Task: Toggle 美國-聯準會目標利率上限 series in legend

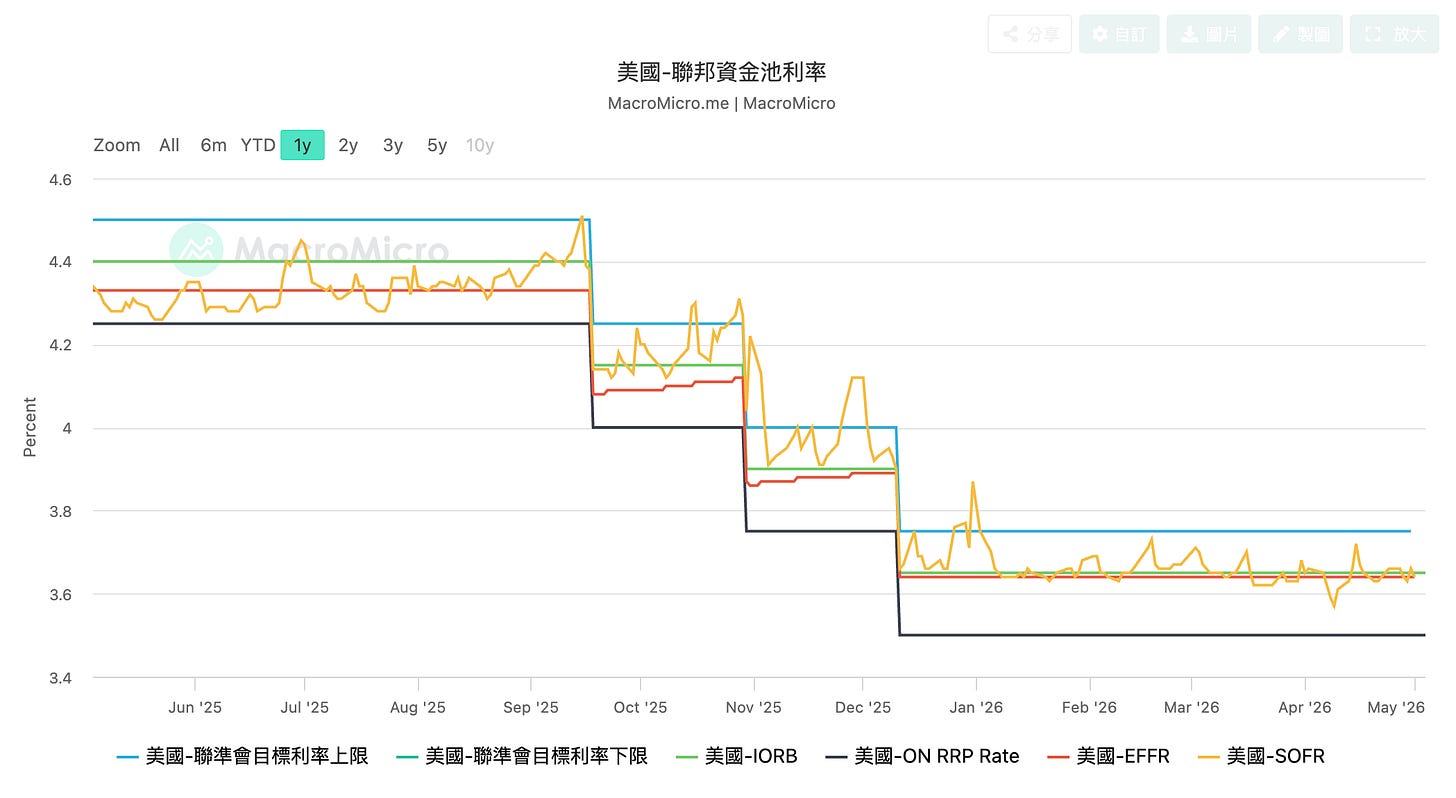Action: pyautogui.click(x=243, y=757)
